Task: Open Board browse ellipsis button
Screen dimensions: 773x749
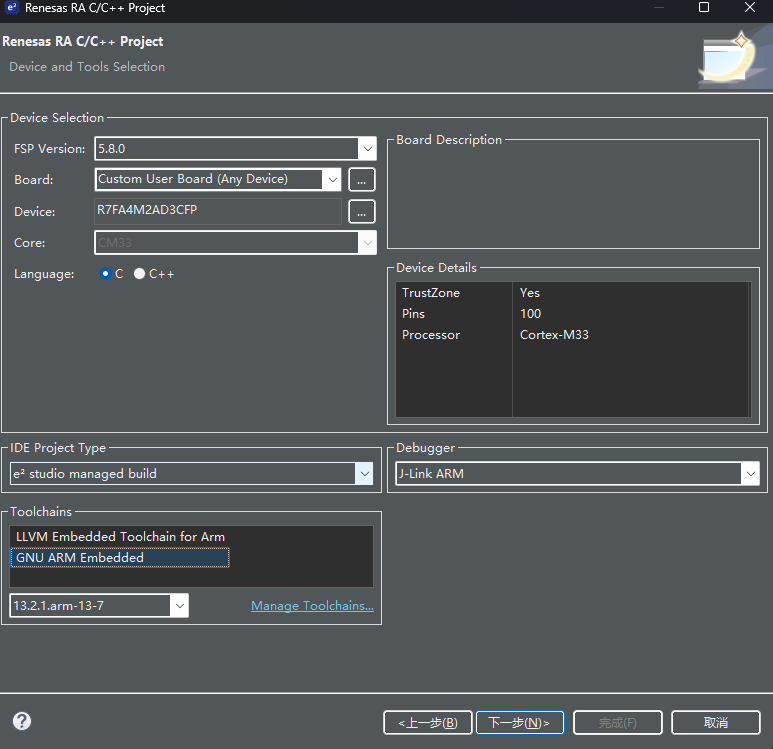Action: click(x=361, y=180)
